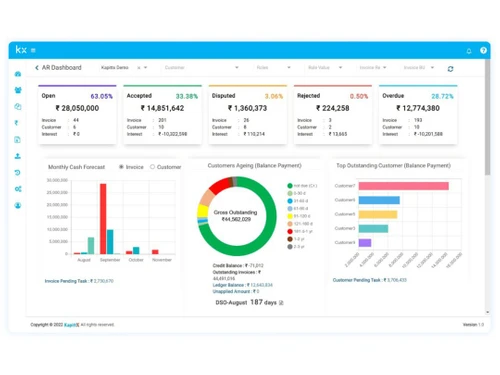This screenshot has height=375, width=500.
Task: Open the Customer filter dropdown
Action: (x=201, y=68)
